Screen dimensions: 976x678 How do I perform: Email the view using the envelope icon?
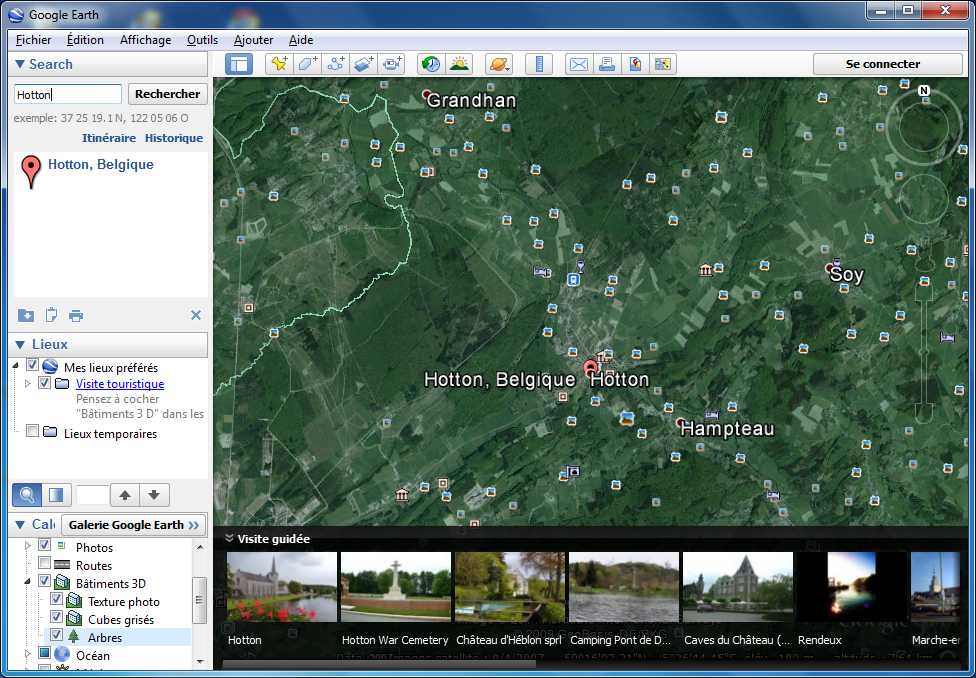click(x=579, y=64)
